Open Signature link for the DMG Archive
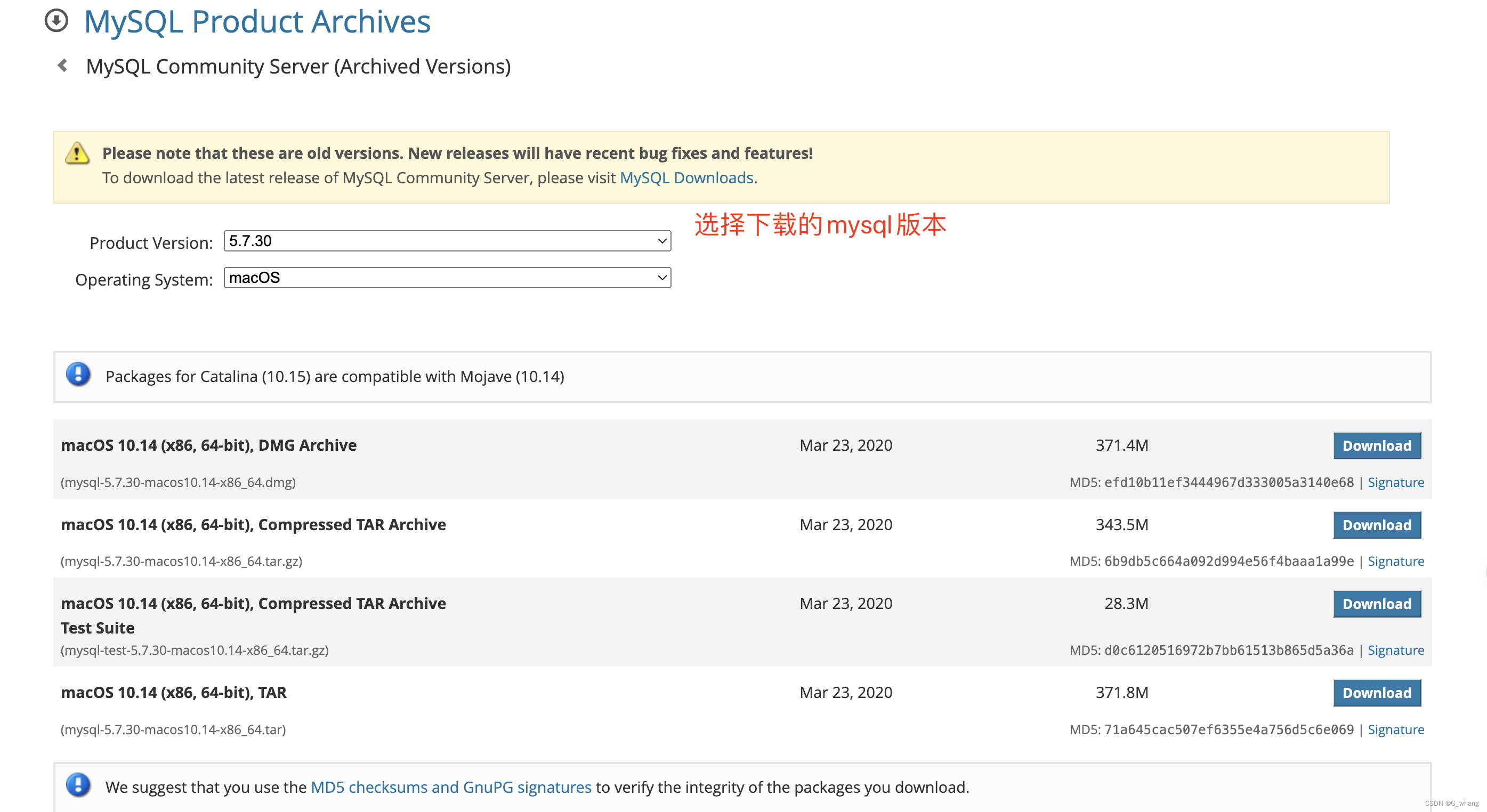1487x812 pixels. tap(1396, 483)
